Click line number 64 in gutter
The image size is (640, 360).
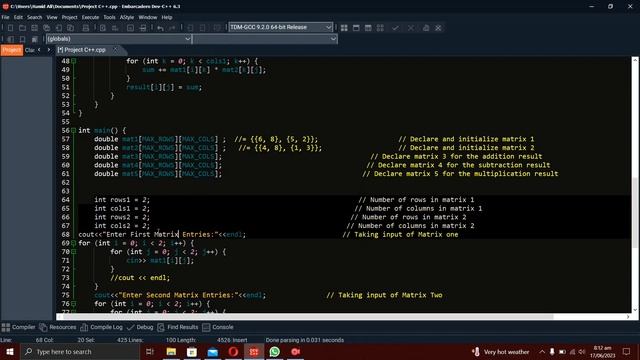pyautogui.click(x=65, y=200)
